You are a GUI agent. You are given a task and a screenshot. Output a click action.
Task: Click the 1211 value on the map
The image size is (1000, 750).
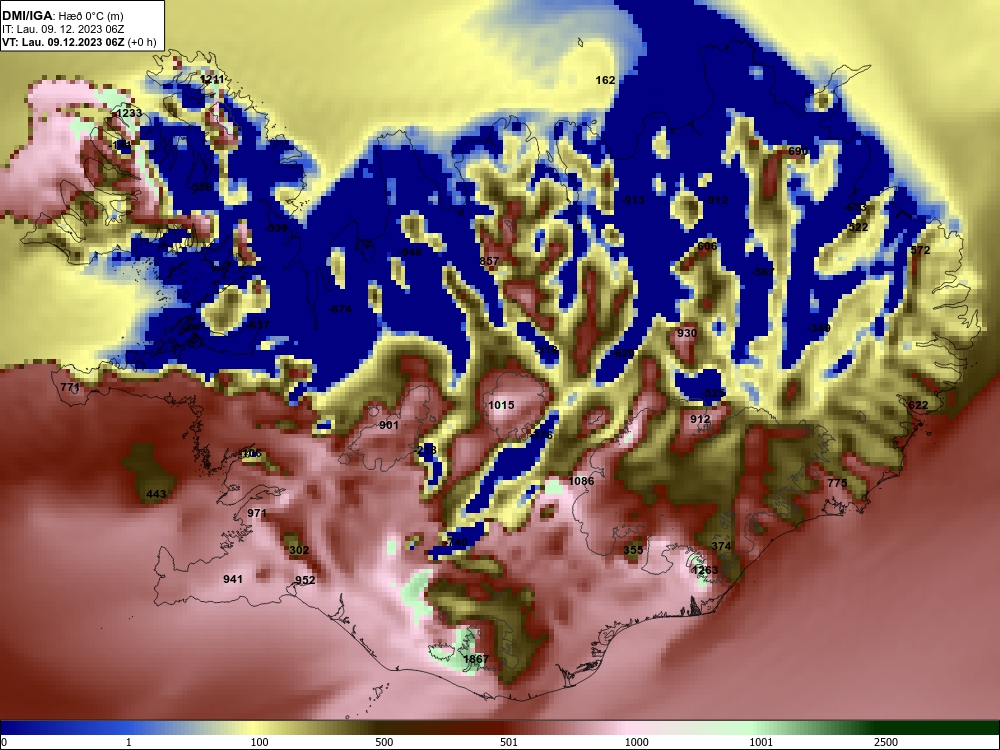pyautogui.click(x=212, y=79)
